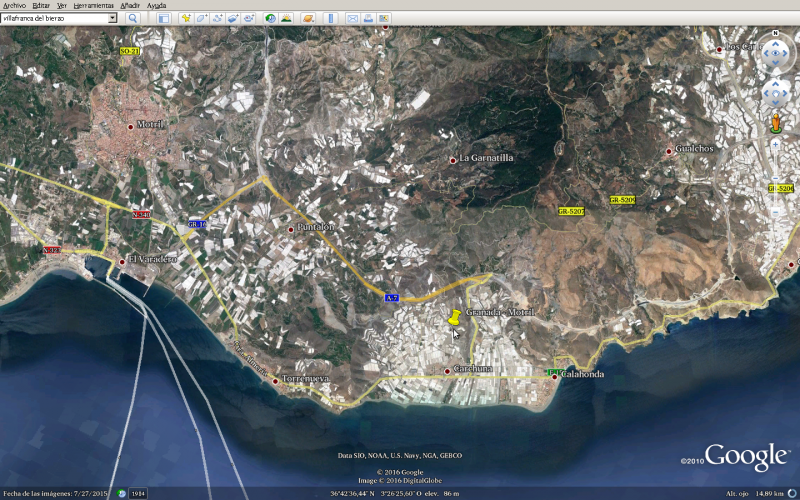This screenshot has width=800, height=500.
Task: Add a placemark with the pushpin icon
Action: click(x=186, y=18)
